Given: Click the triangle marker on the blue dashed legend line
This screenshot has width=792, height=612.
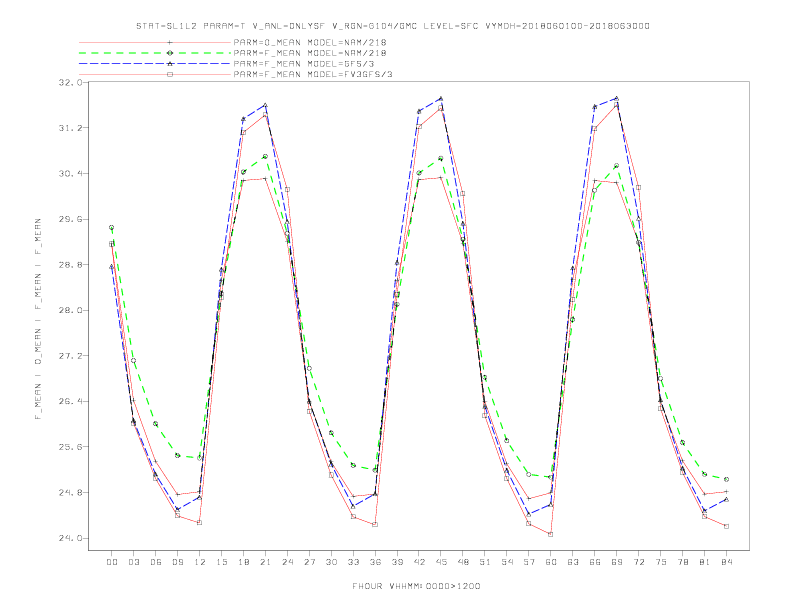Looking at the screenshot, I should pos(170,64).
